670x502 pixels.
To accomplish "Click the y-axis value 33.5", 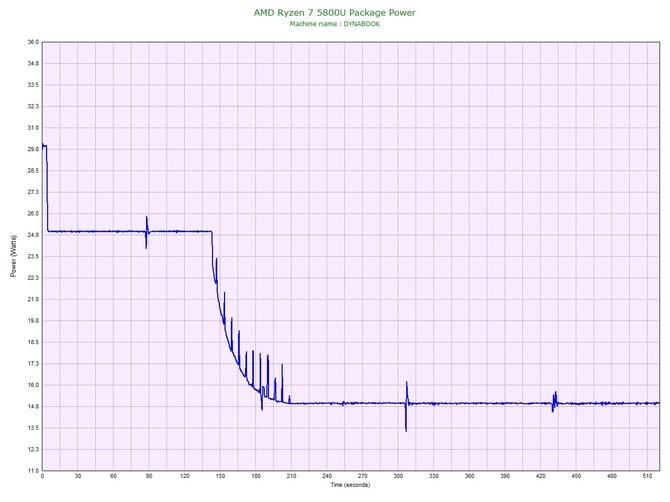I will tap(33, 85).
